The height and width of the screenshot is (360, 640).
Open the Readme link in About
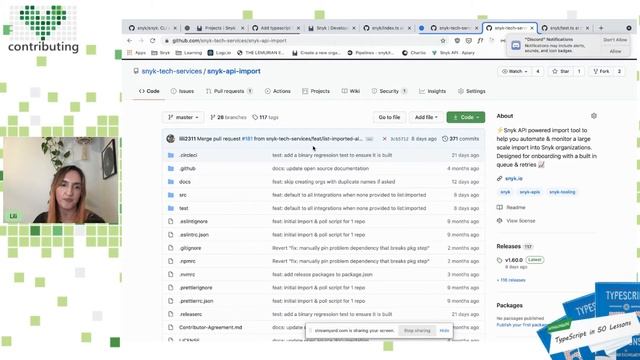click(x=516, y=208)
